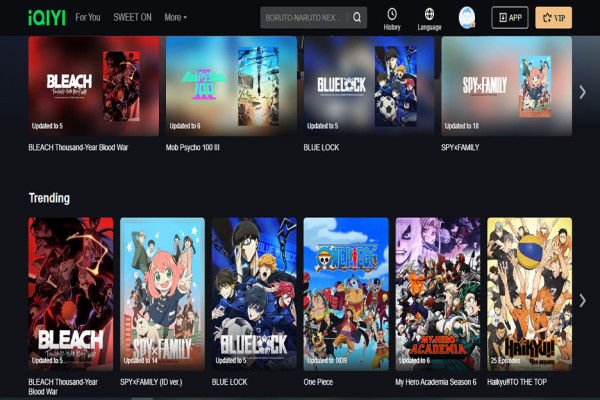Click the magnifier search icon
This screenshot has width=600, height=400.
[x=357, y=17]
